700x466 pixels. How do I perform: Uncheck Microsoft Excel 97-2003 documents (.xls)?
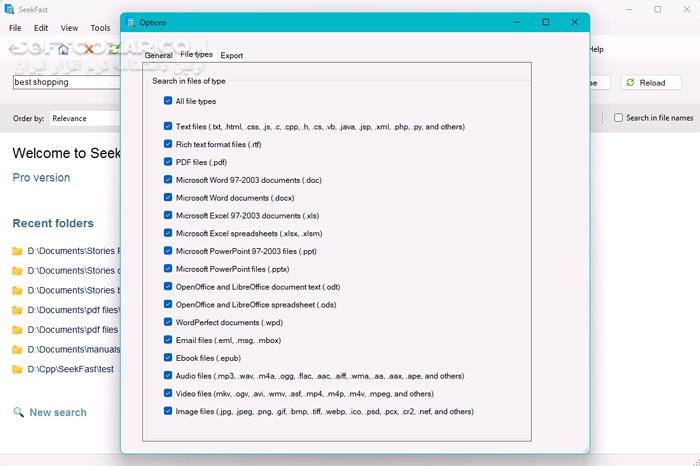click(x=168, y=215)
